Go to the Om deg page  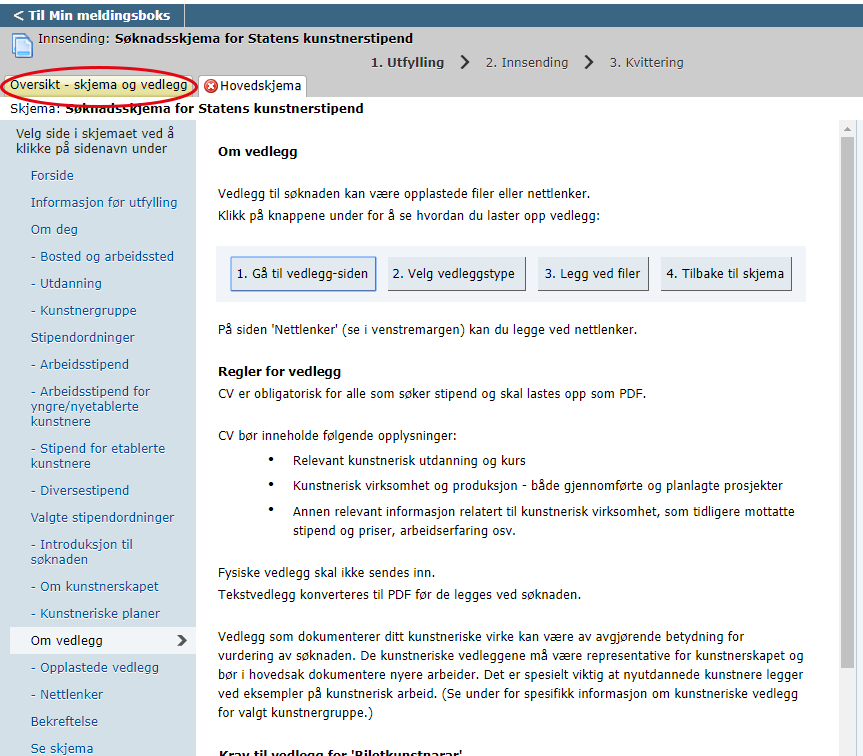tap(54, 229)
